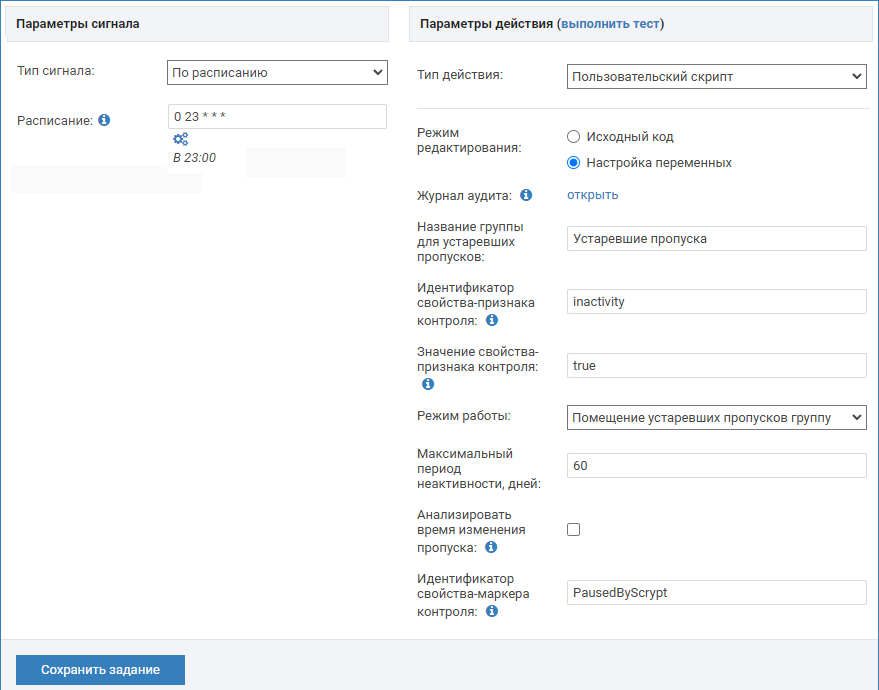Viewport: 879px width, 690px height.
Task: Show info for Анализировать время изменения пропуска
Action: (492, 548)
